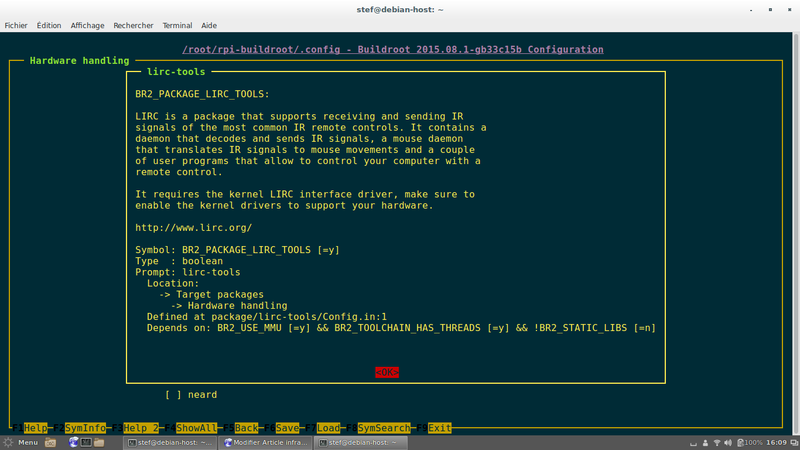Click the terminal vertical scrollbar
This screenshot has height=450, width=800.
coord(796,233)
